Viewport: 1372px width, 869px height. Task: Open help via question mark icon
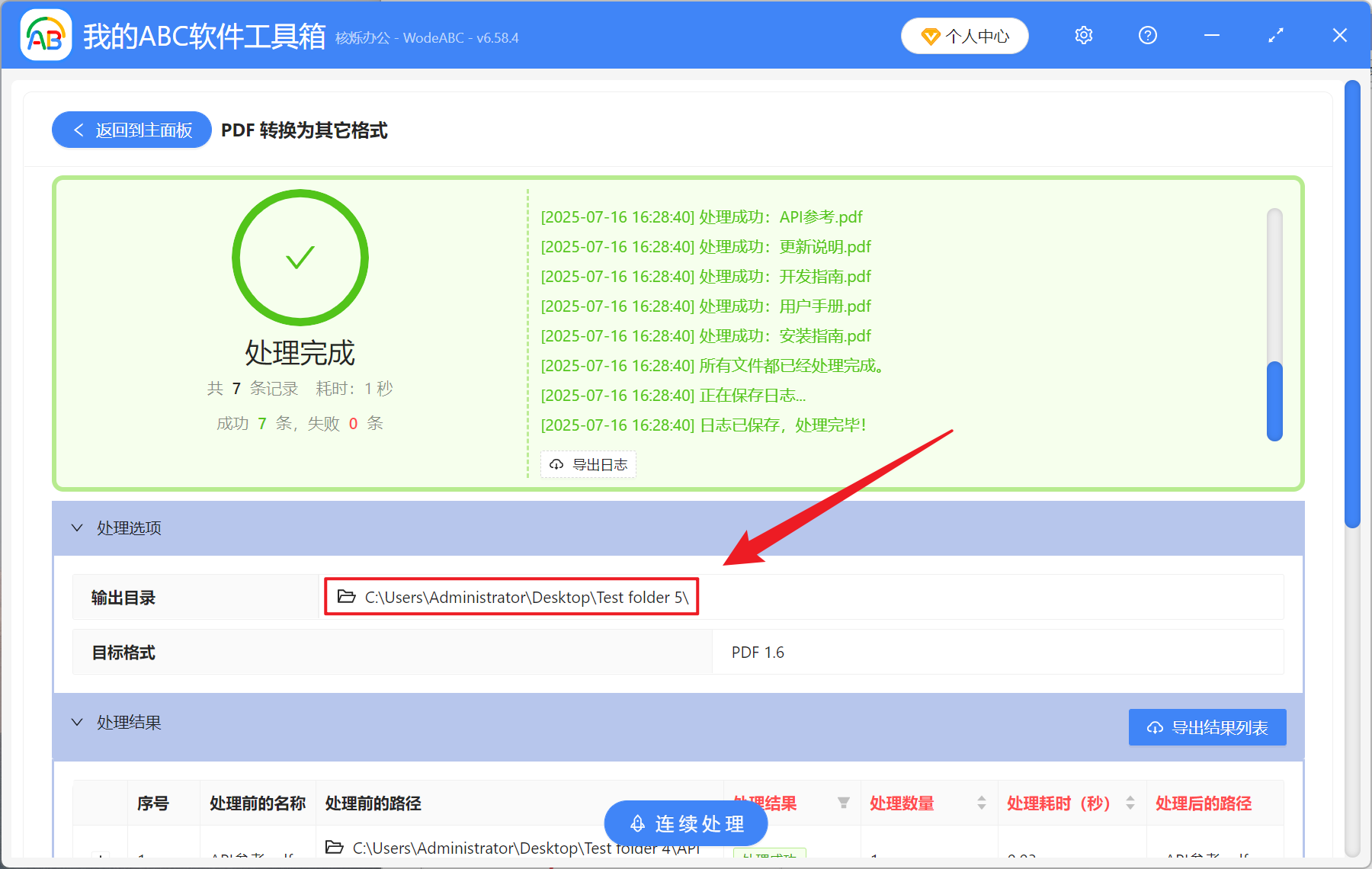(1147, 35)
